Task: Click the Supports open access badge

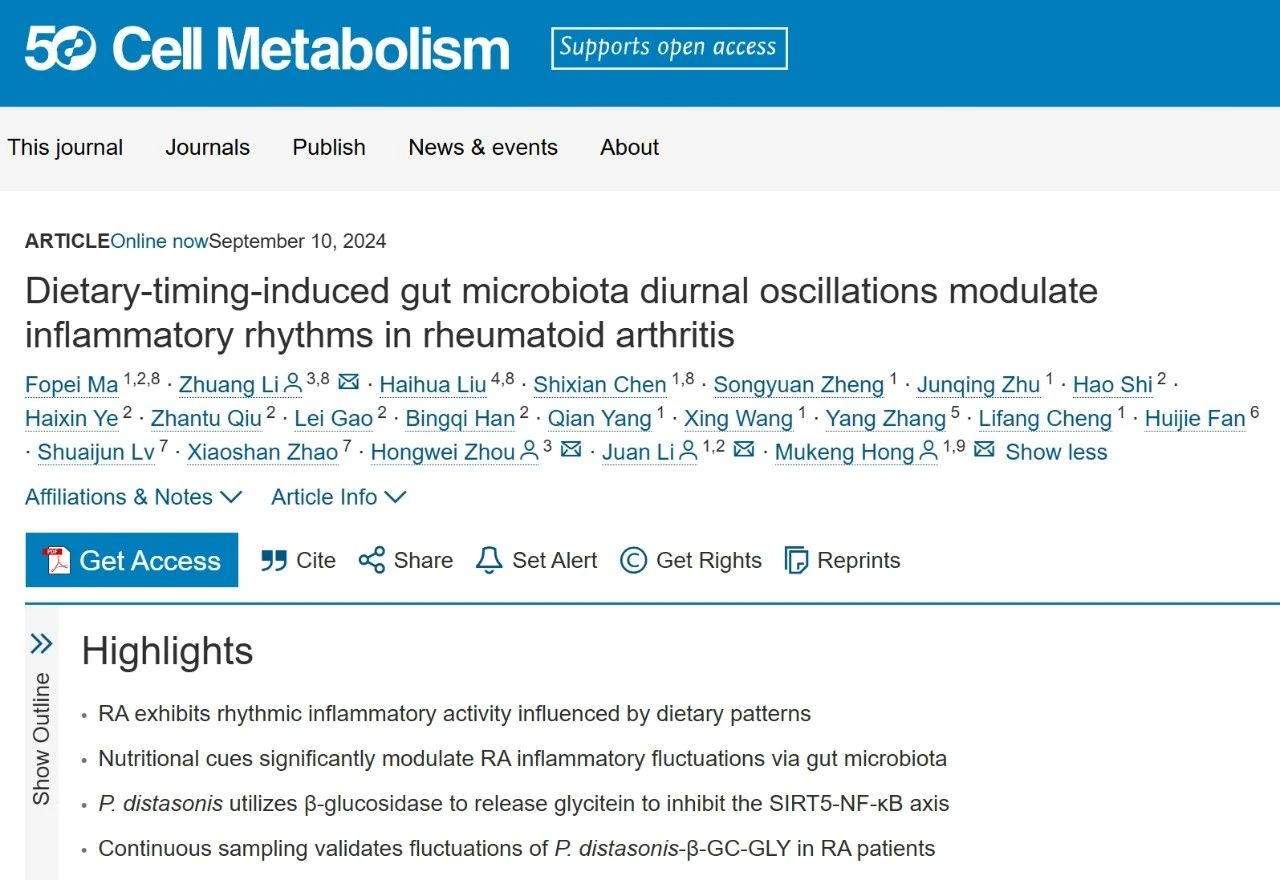Action: coord(669,48)
